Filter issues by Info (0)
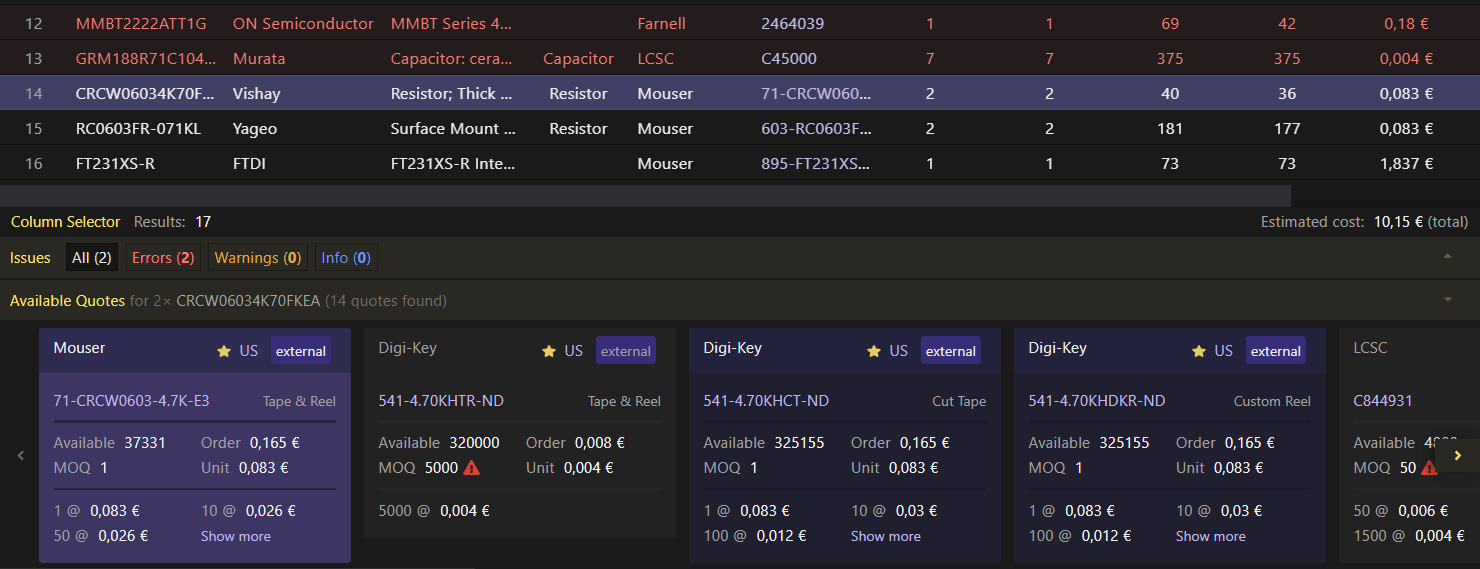Image resolution: width=1480 pixels, height=569 pixels. (346, 258)
